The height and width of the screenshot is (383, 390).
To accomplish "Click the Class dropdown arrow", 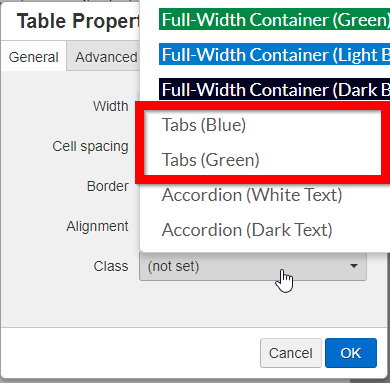I will click(x=354, y=266).
